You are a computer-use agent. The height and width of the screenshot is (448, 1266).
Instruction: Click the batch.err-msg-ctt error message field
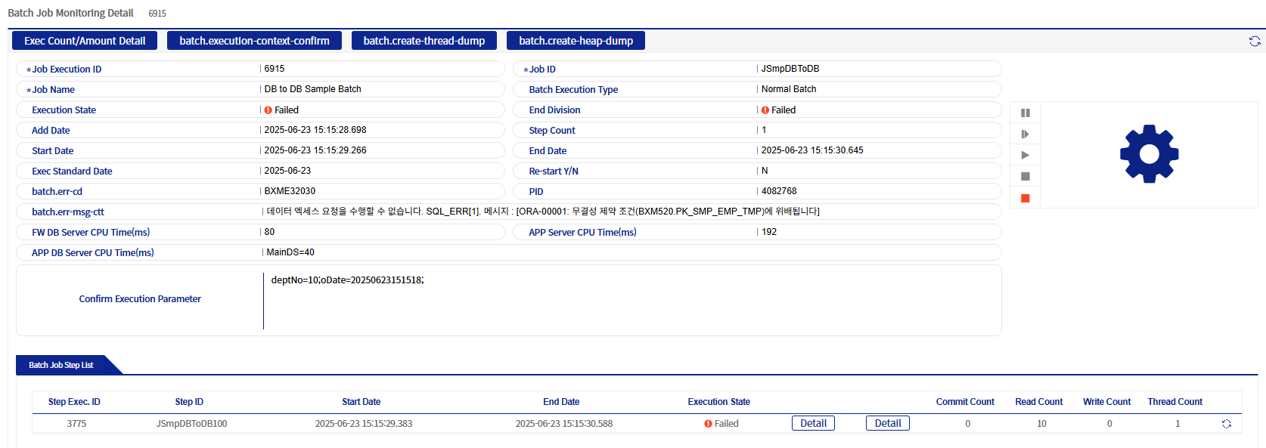(x=630, y=212)
